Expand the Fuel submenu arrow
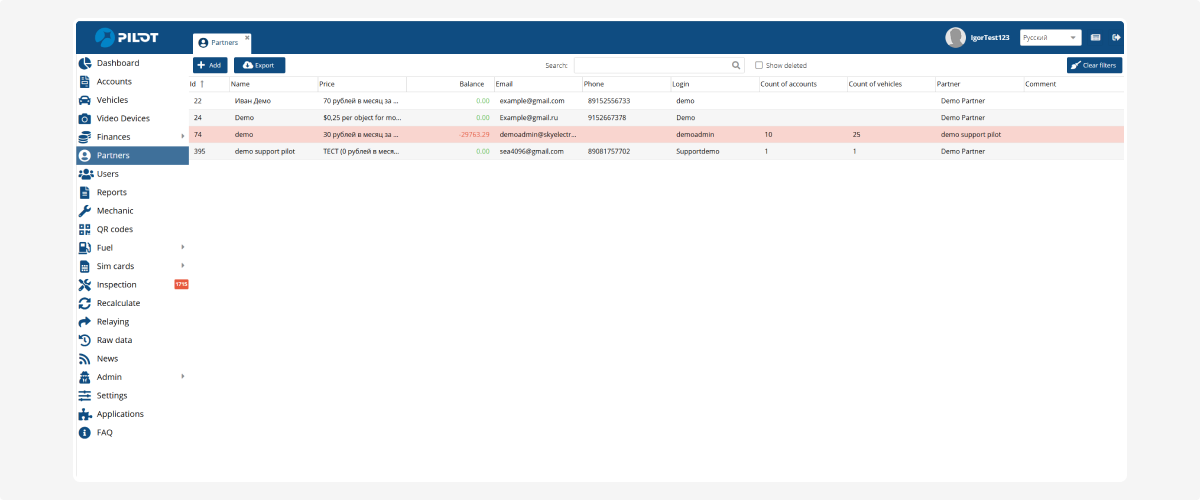Screen dimensions: 1200x500 click(x=182, y=247)
